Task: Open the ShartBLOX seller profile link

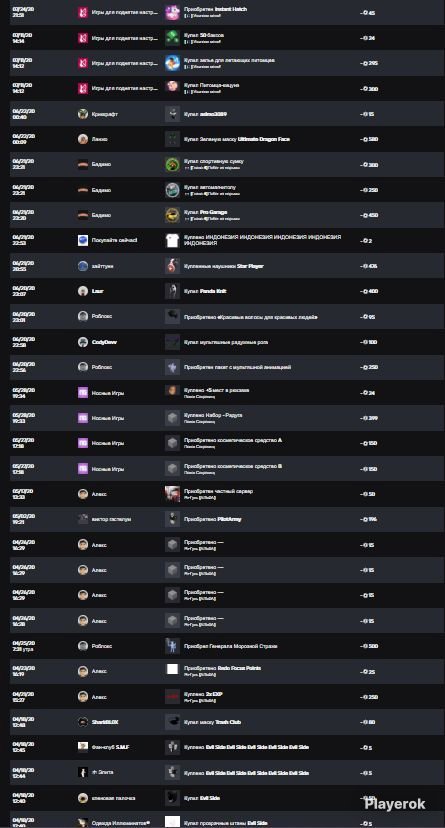Action: point(103,722)
